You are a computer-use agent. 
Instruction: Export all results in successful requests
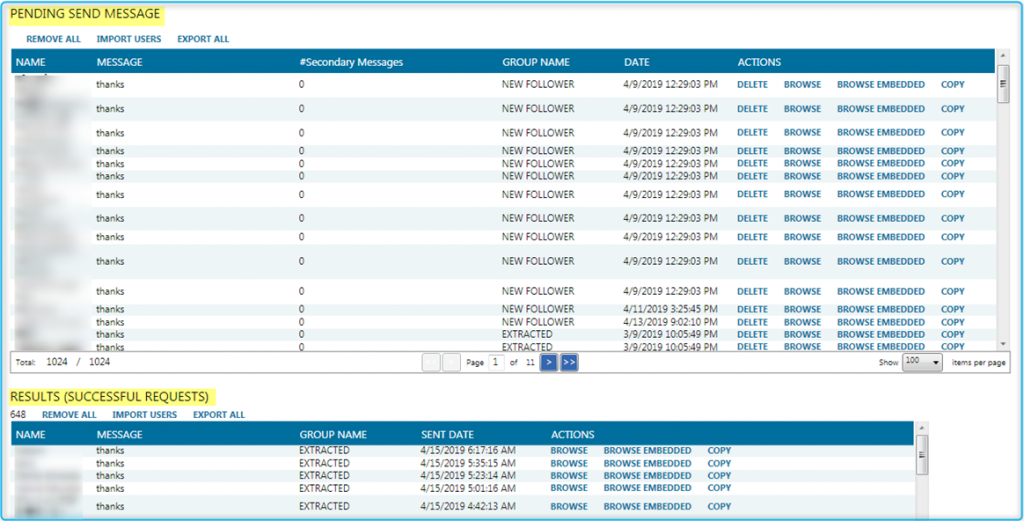point(219,415)
